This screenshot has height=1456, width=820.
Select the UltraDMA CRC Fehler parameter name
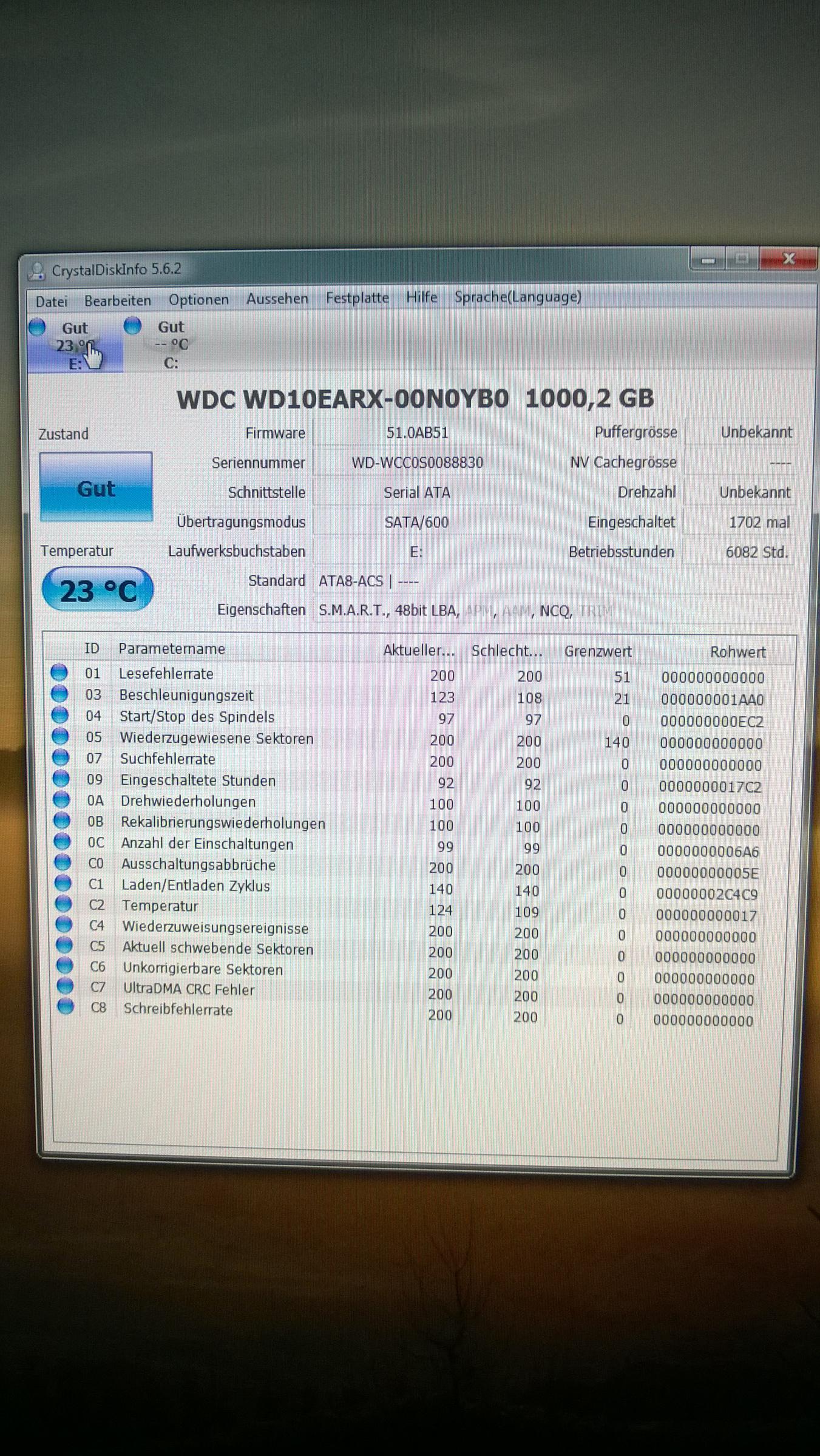pos(189,989)
